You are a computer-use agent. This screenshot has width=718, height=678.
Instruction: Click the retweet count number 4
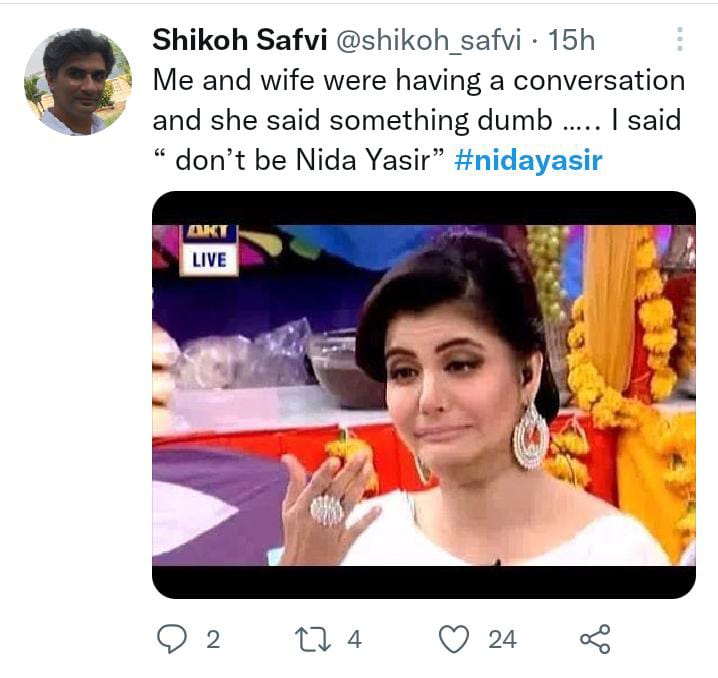pos(354,639)
